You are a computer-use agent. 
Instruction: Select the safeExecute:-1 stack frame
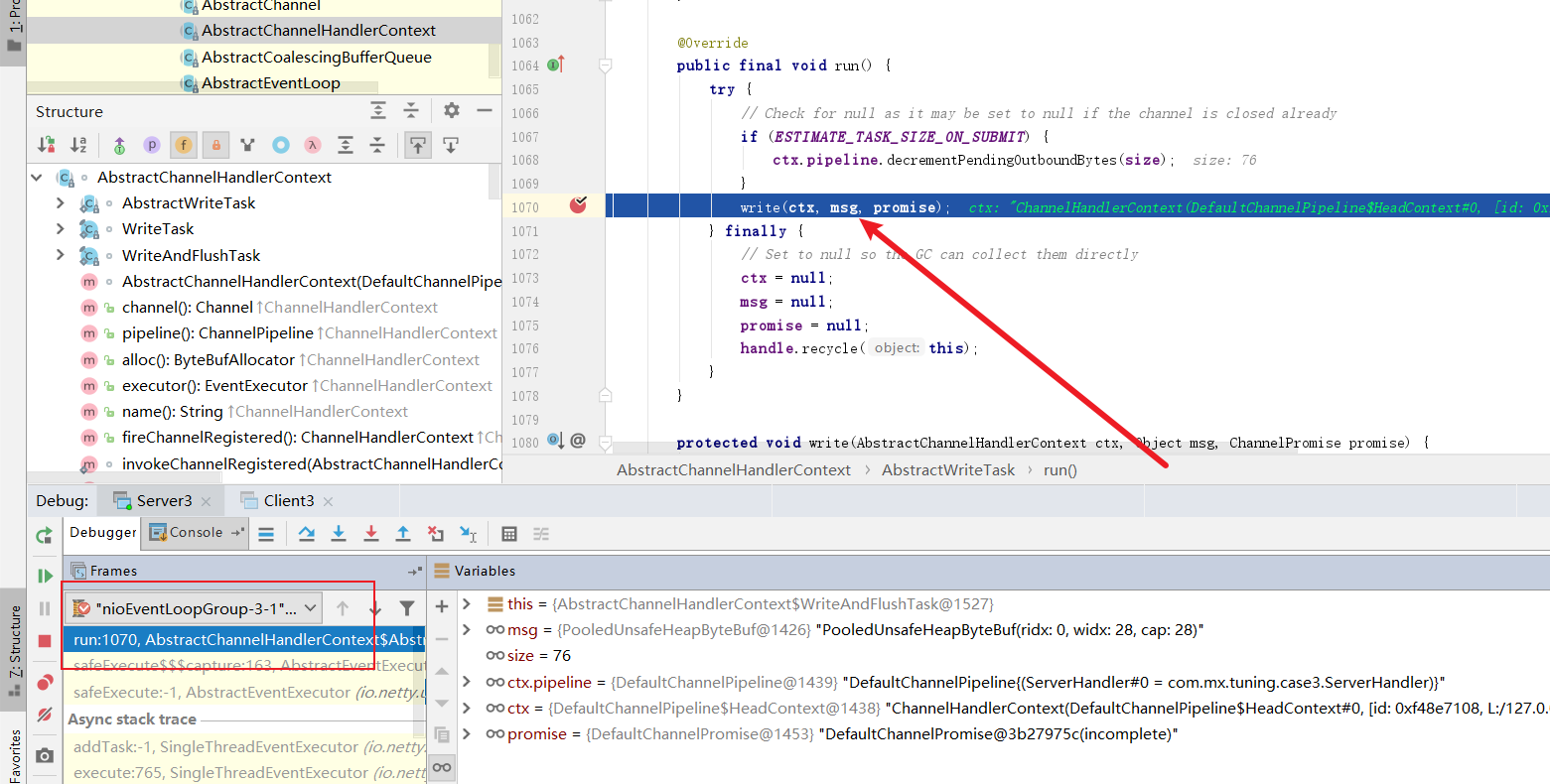pyautogui.click(x=248, y=693)
